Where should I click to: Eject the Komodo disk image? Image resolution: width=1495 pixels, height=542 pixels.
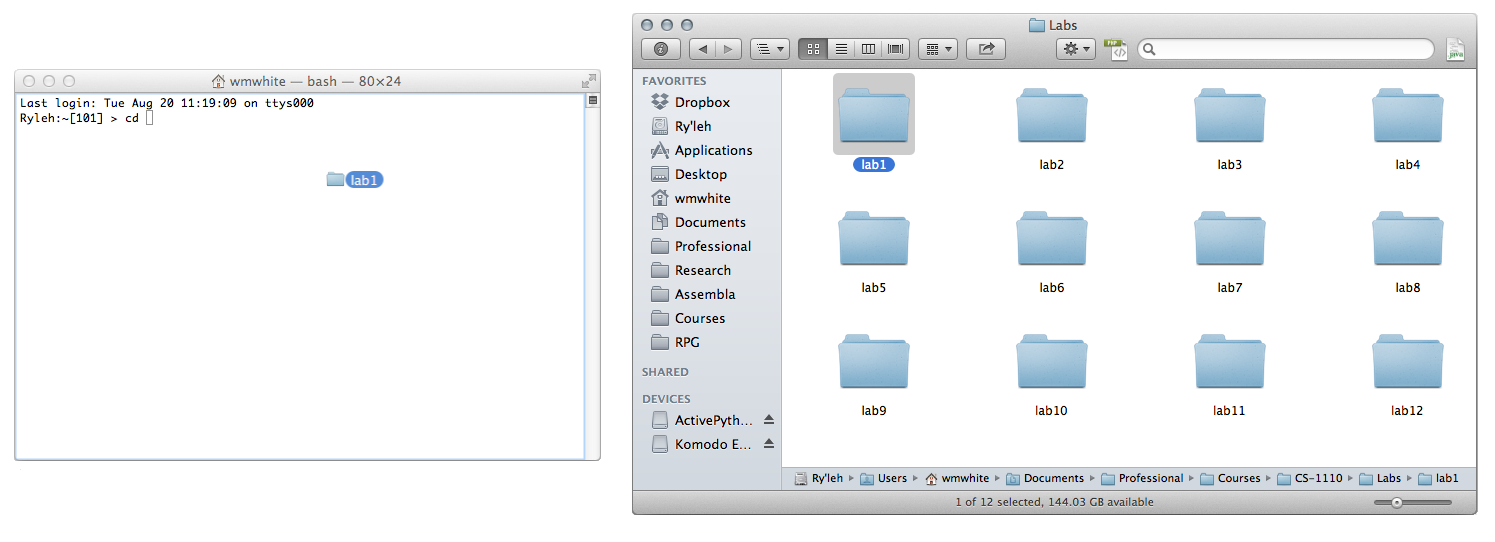tap(768, 444)
